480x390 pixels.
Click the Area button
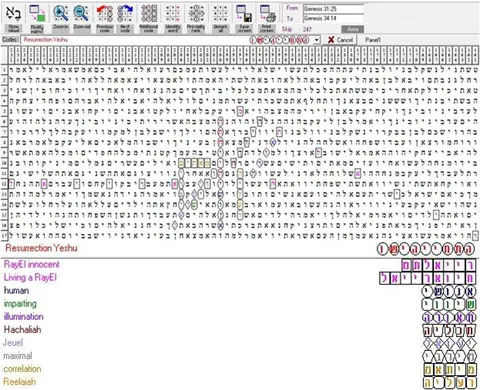click(353, 29)
